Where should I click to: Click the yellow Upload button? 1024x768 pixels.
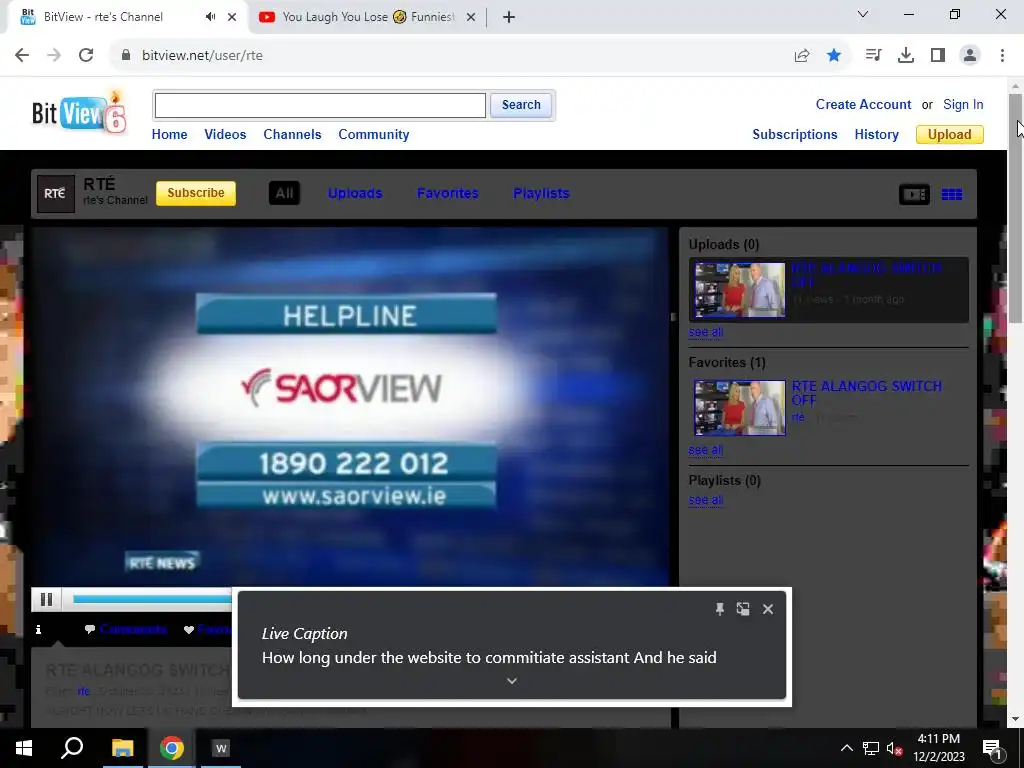950,135
